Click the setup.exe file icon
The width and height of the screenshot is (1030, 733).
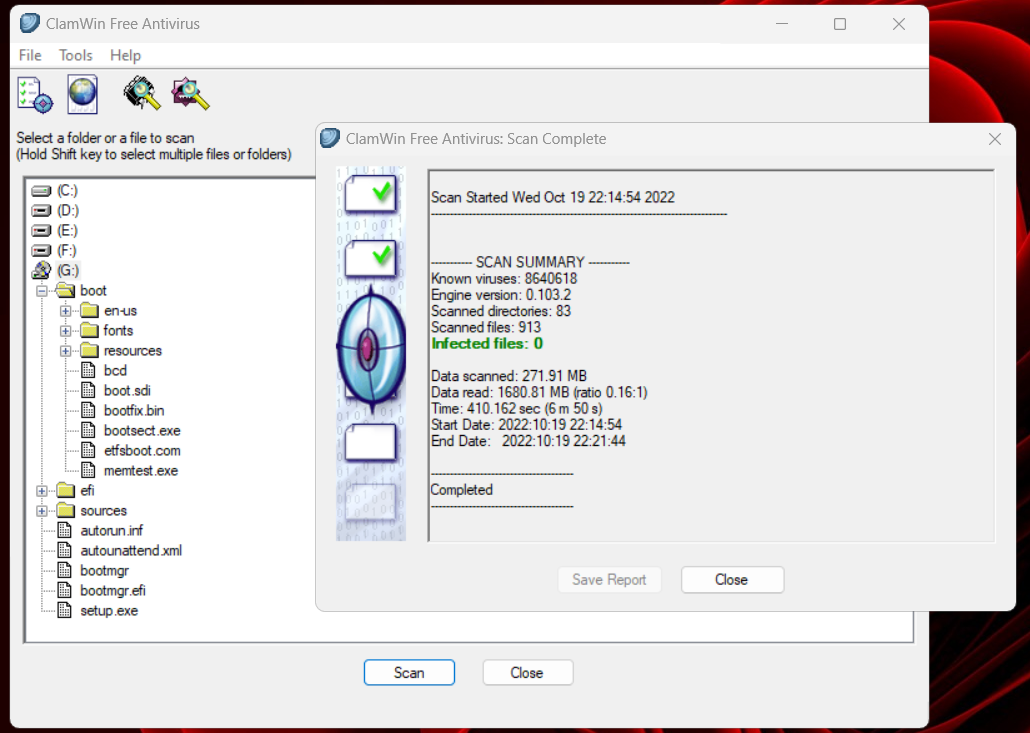point(64,610)
